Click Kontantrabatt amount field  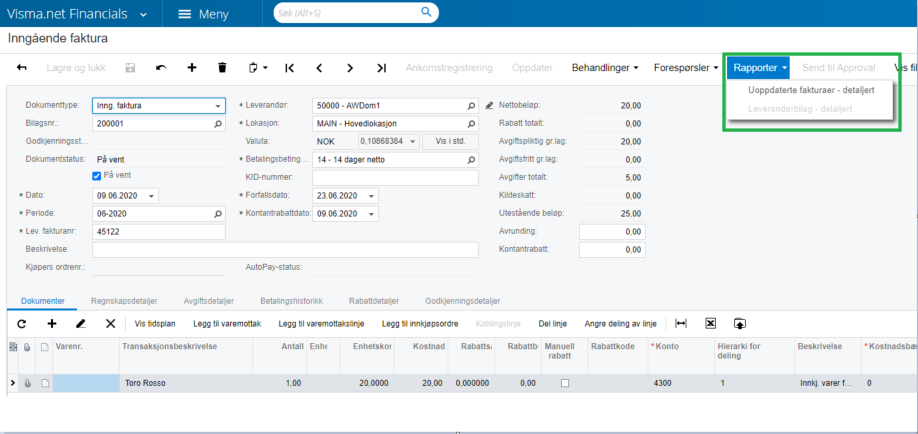click(612, 250)
